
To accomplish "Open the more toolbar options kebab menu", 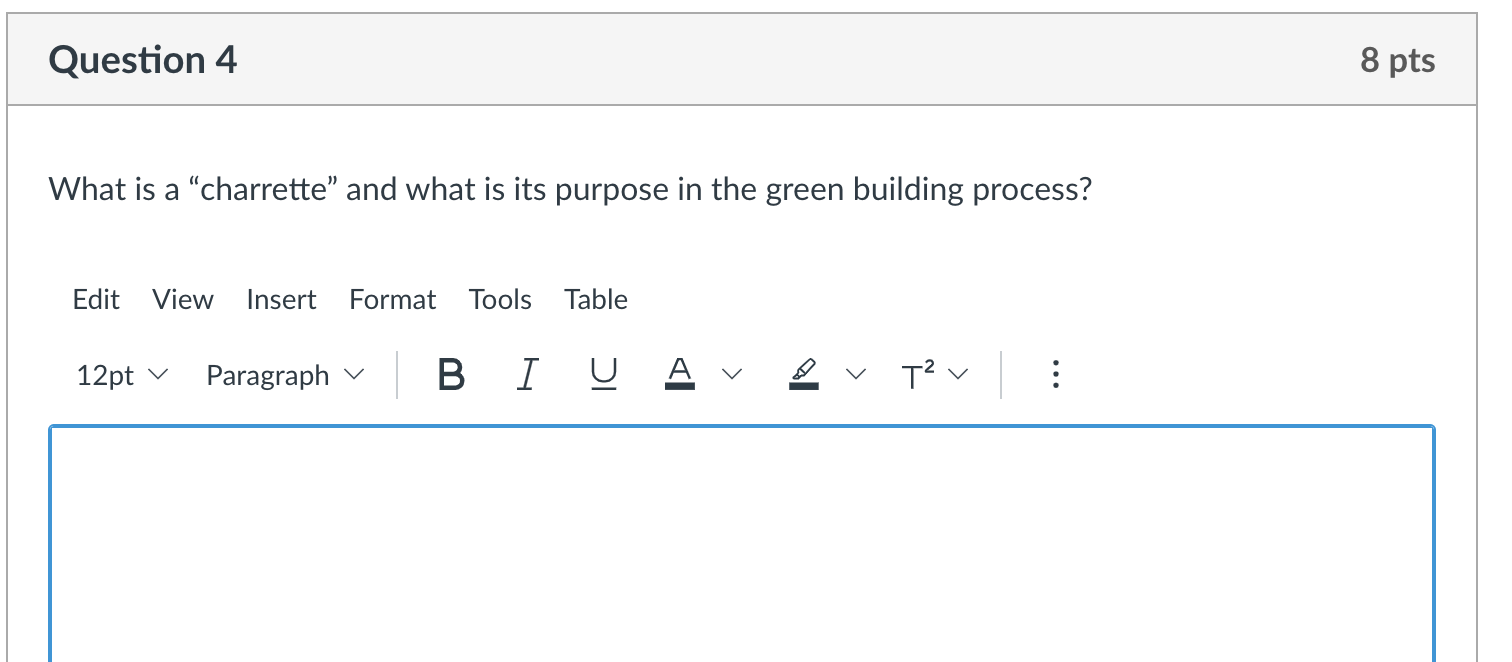I will click(1055, 374).
